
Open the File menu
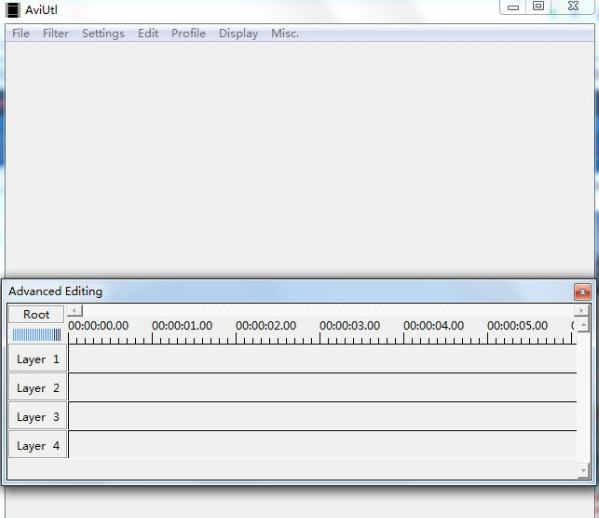point(21,33)
